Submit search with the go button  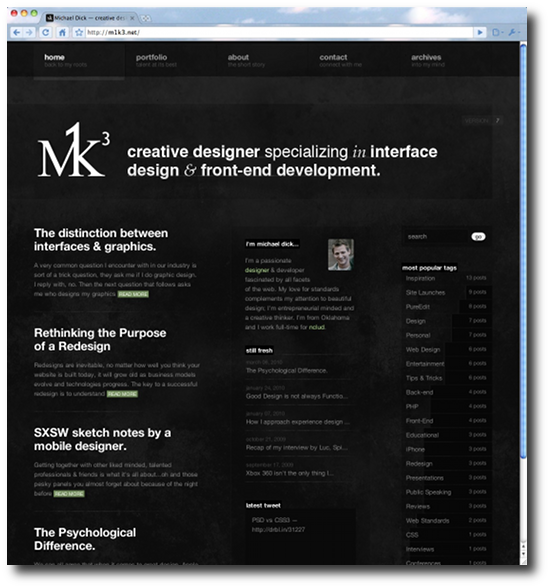(x=478, y=237)
